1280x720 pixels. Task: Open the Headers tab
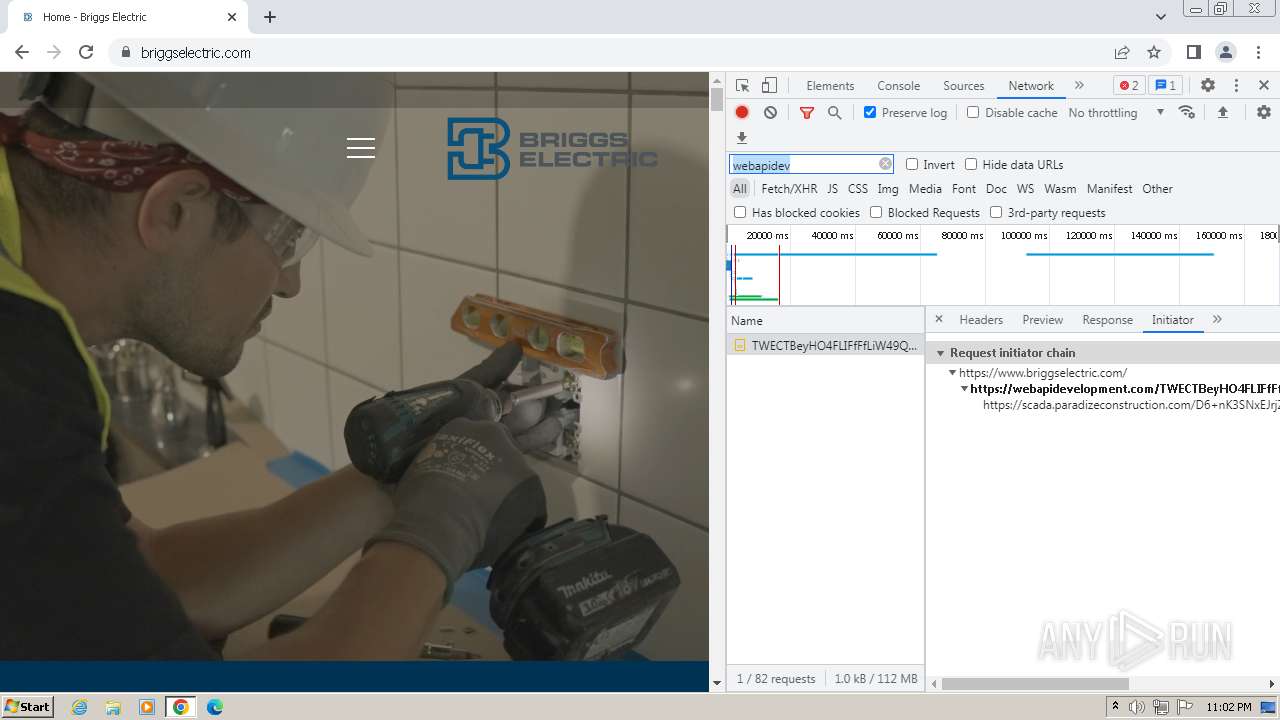(x=981, y=319)
